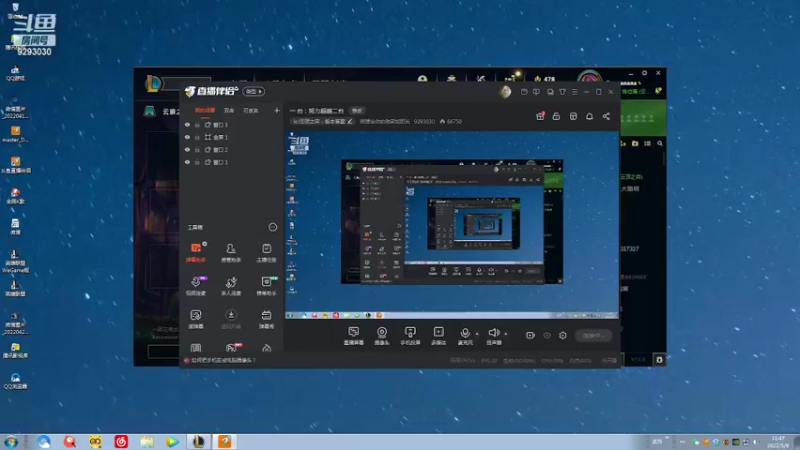Click the stream preview canvas
This screenshot has height=450, width=800.
pyautogui.click(x=452, y=225)
